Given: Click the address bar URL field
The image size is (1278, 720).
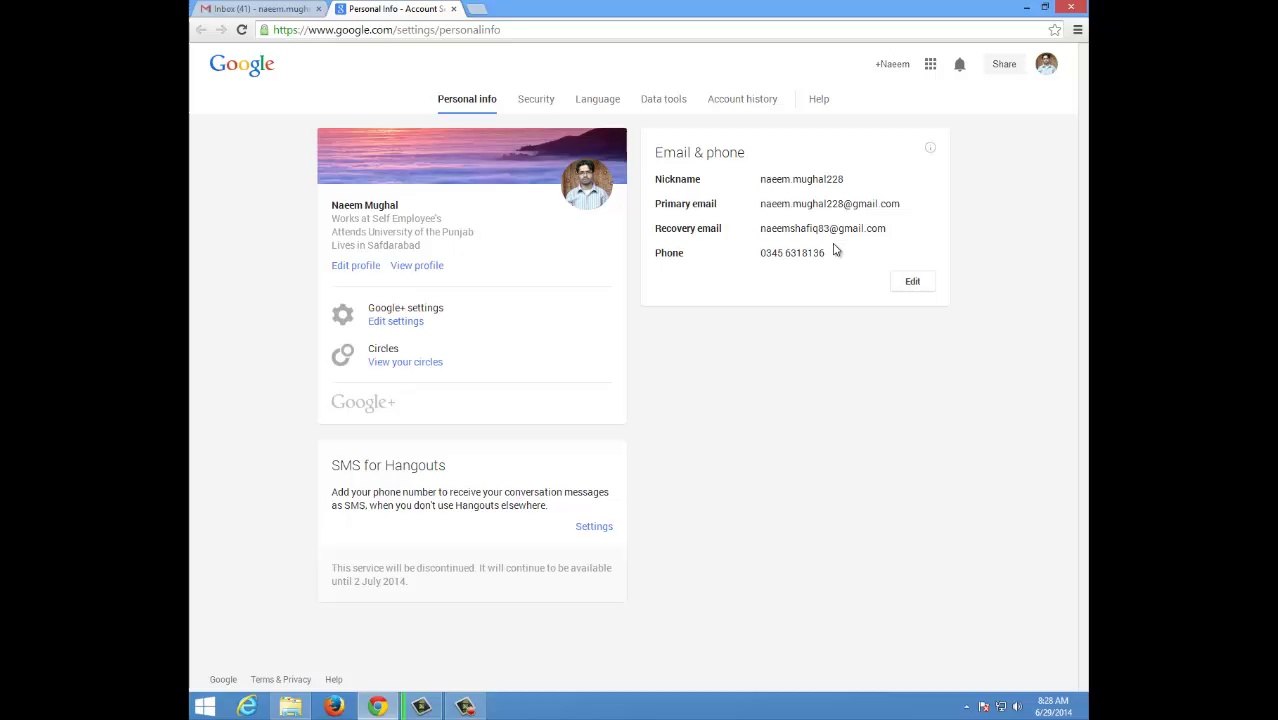Looking at the screenshot, I should pos(650,30).
